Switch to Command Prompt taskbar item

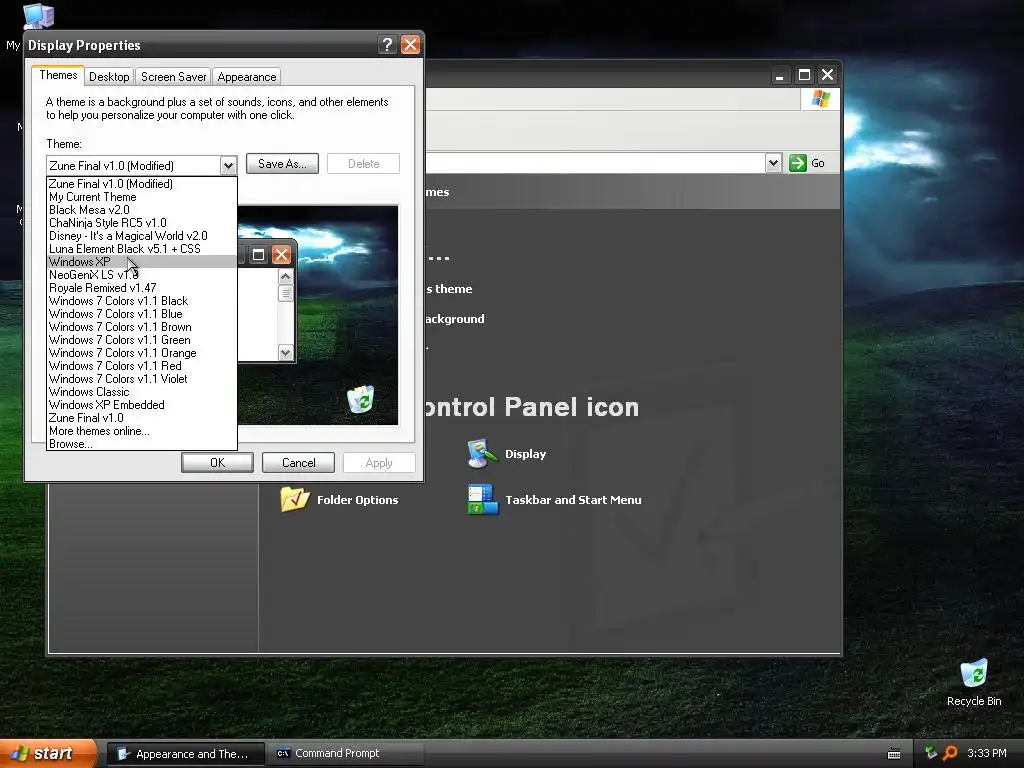[347, 754]
